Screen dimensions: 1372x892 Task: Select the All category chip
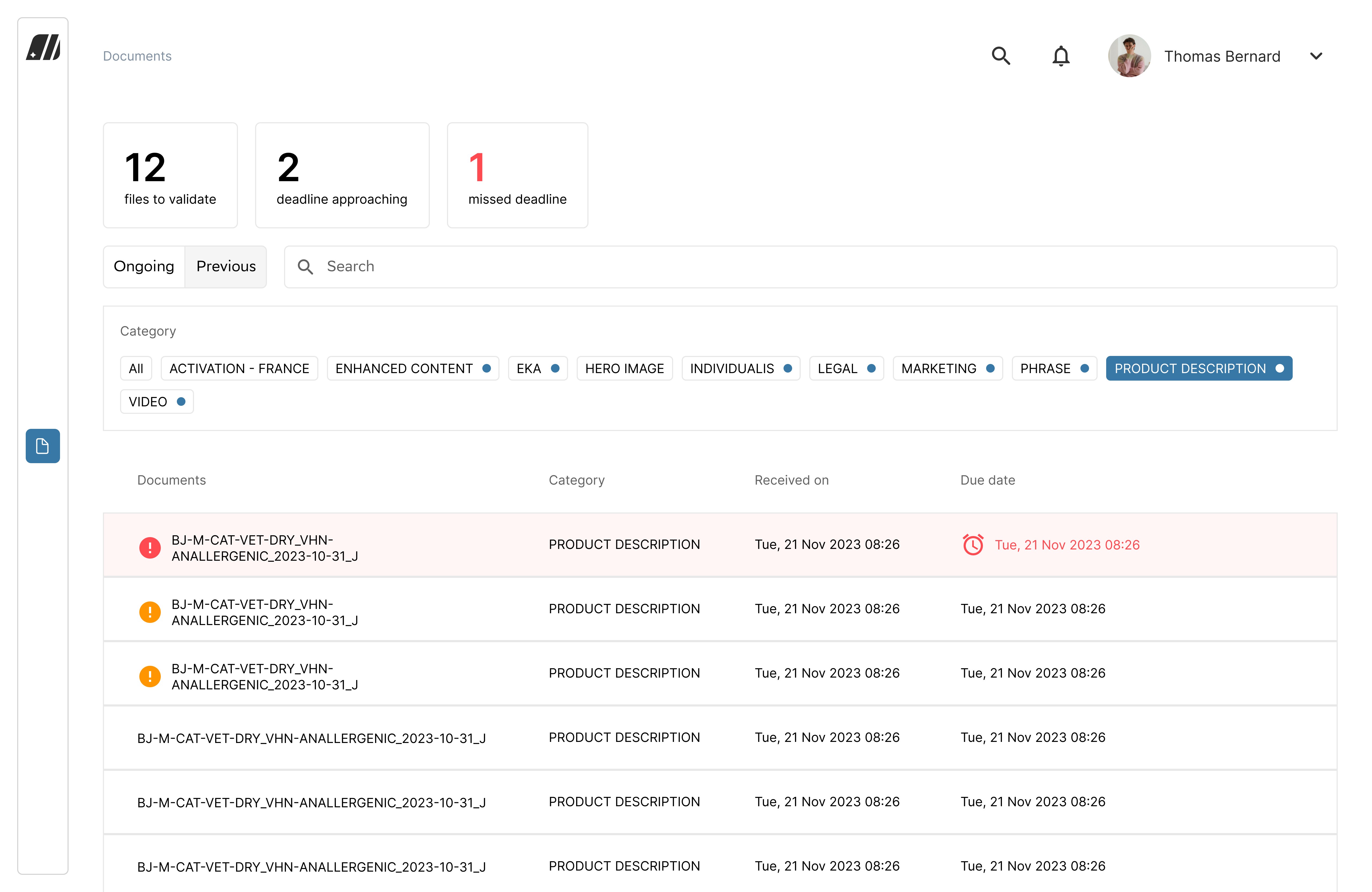tap(136, 369)
